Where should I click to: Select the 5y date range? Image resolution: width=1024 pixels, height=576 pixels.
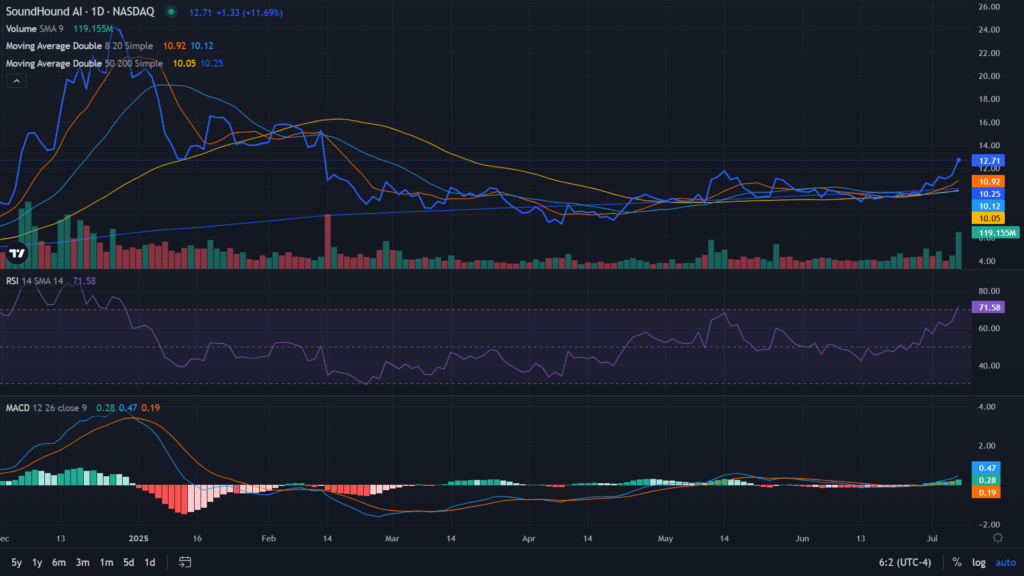pyautogui.click(x=16, y=562)
